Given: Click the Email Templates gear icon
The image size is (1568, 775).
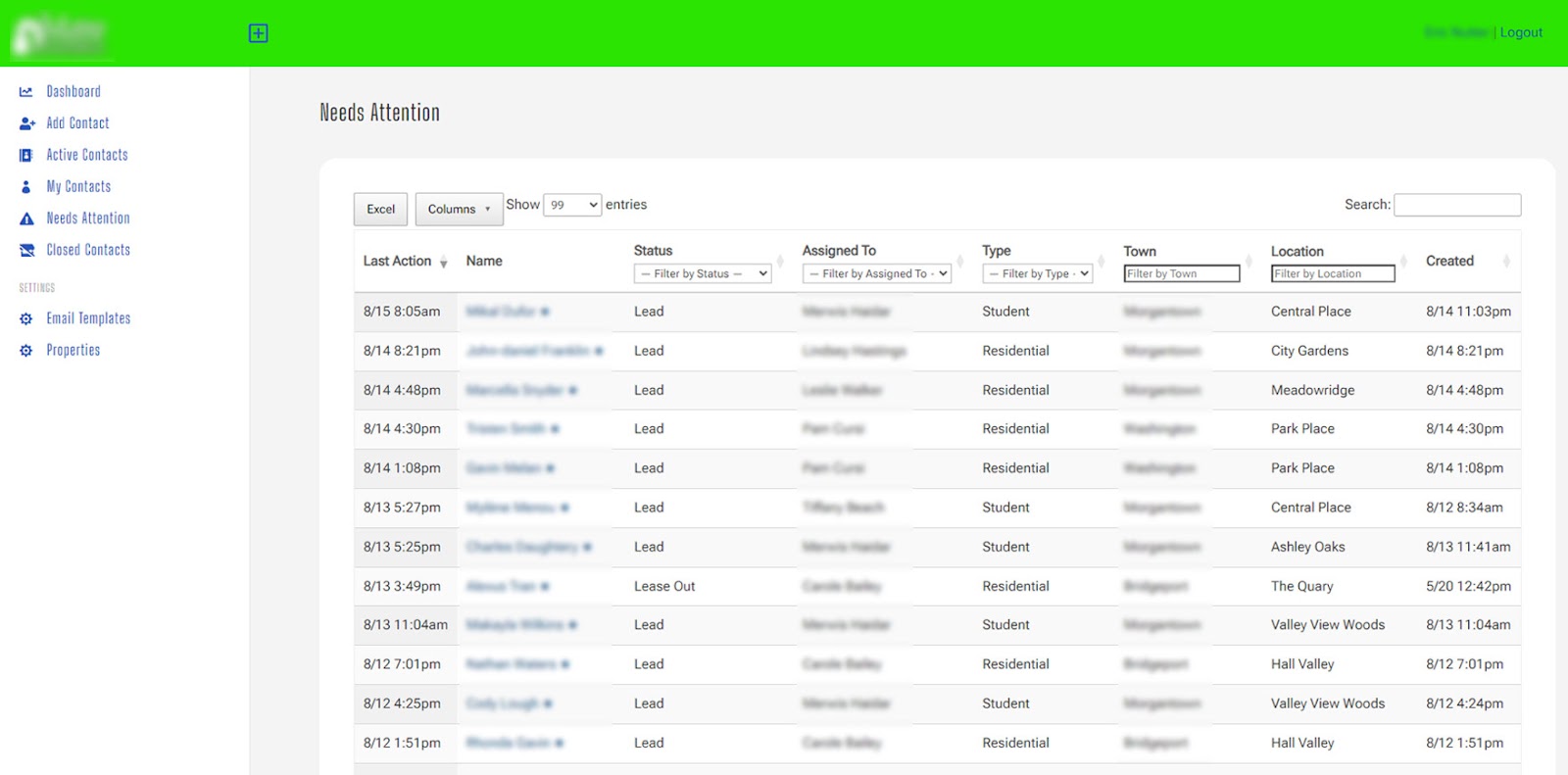Looking at the screenshot, I should pyautogui.click(x=26, y=318).
